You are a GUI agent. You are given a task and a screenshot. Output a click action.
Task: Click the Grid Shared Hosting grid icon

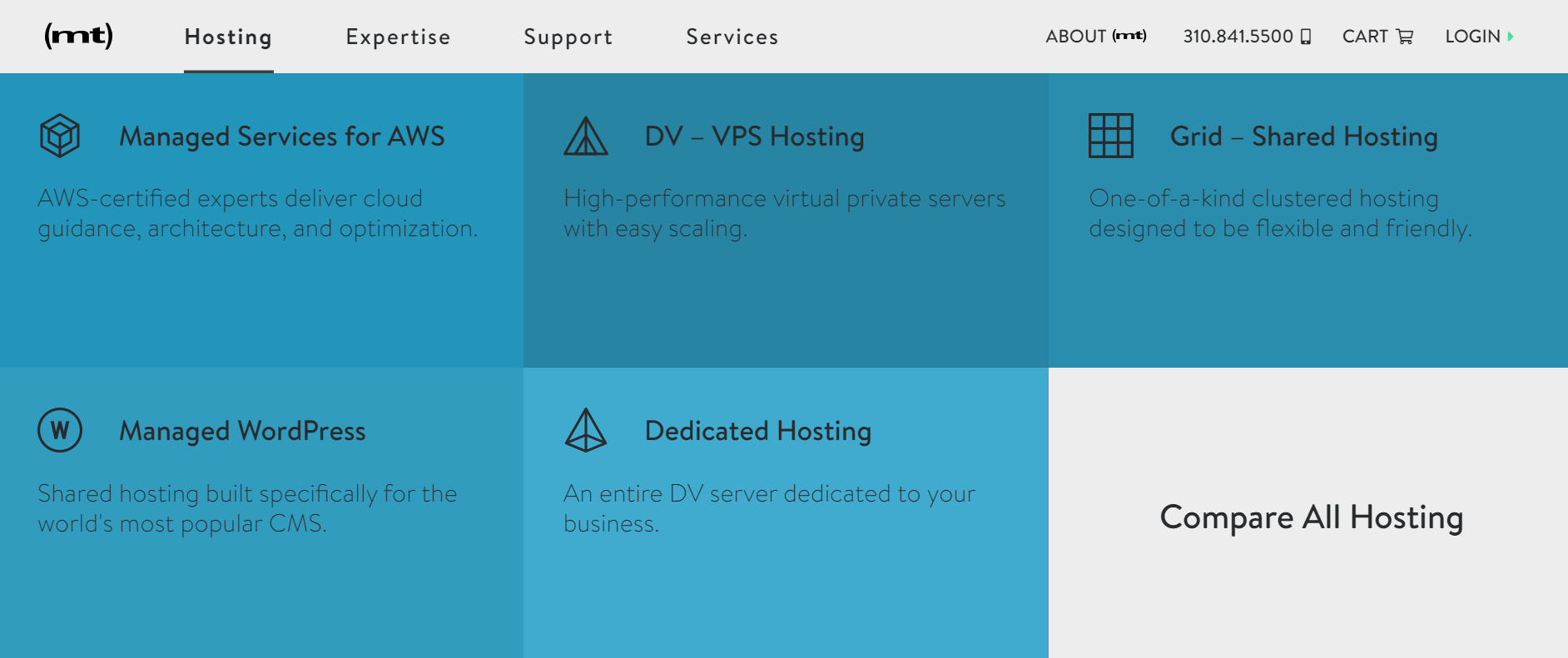[x=1111, y=136]
